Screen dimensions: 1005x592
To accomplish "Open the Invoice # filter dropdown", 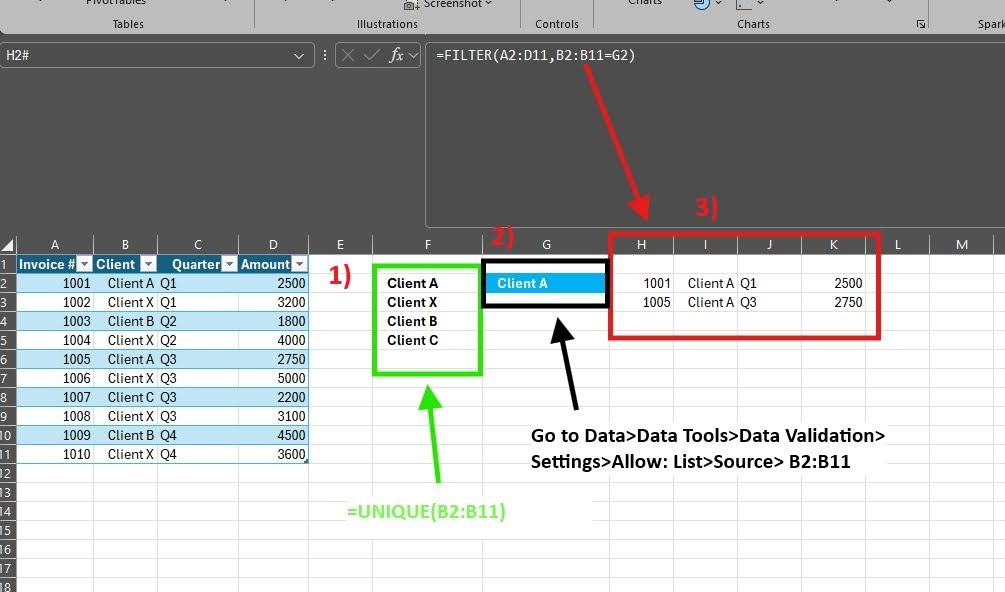I will click(85, 264).
